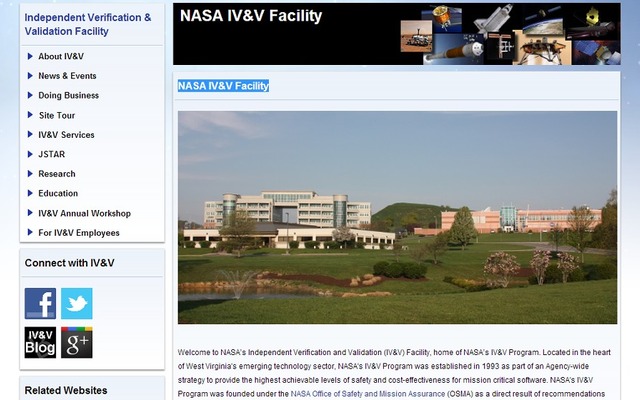Expand the JSTAR arrow
This screenshot has width=640, height=400.
[x=30, y=154]
